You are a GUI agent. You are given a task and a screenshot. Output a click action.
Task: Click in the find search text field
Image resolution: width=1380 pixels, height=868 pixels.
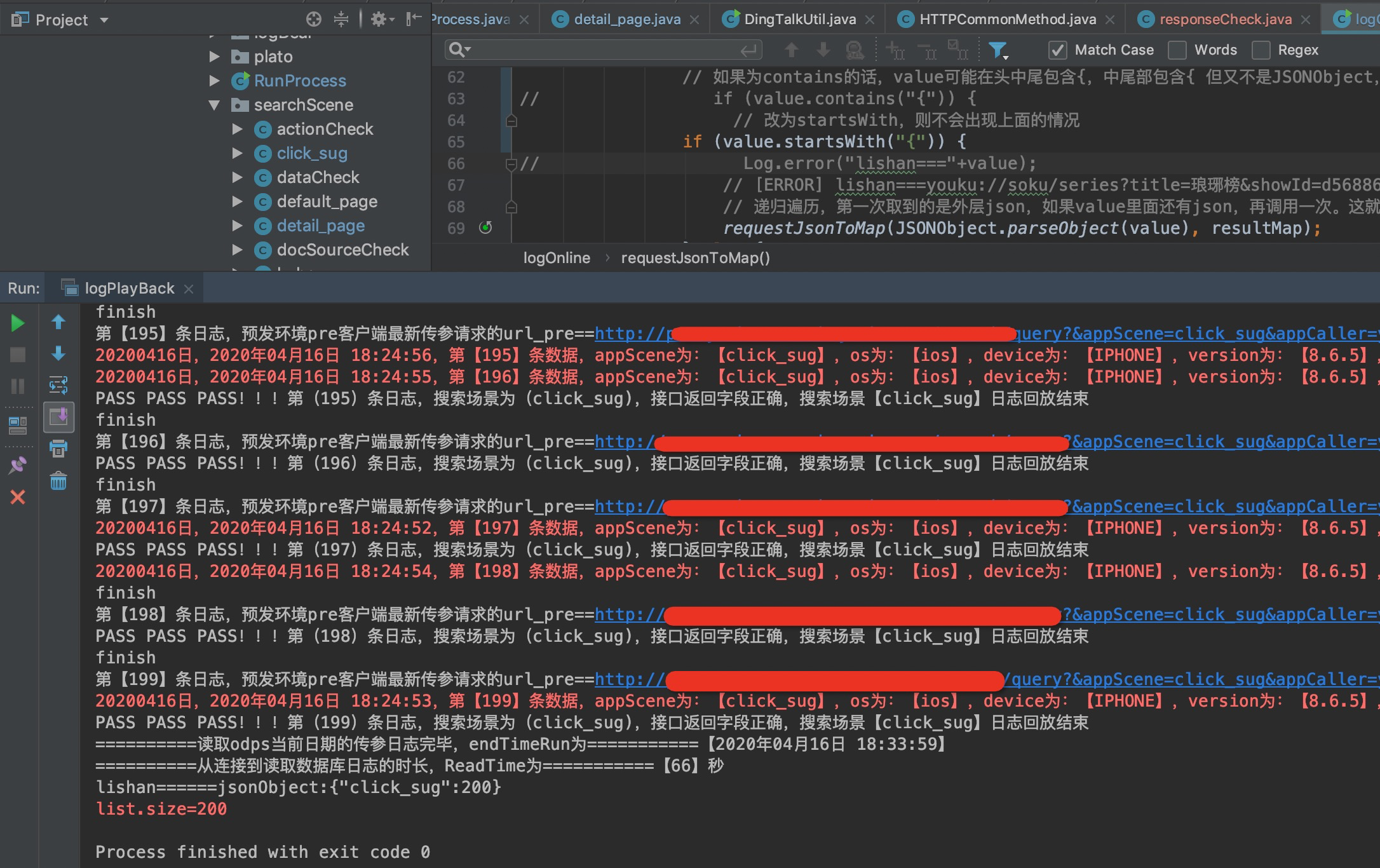click(604, 50)
